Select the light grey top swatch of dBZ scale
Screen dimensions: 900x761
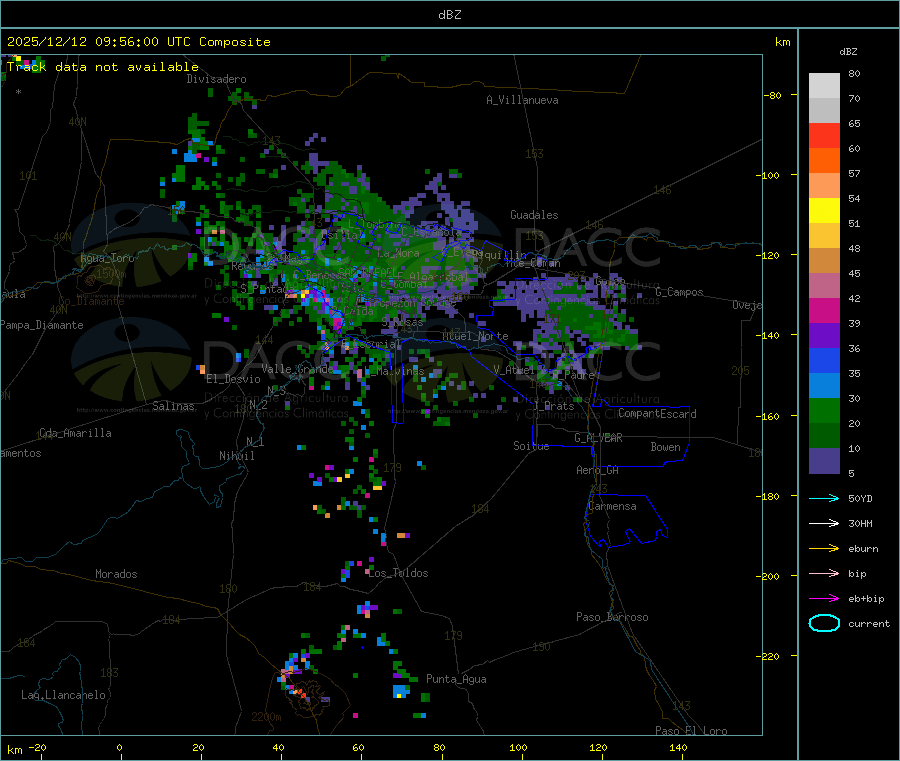(x=824, y=86)
